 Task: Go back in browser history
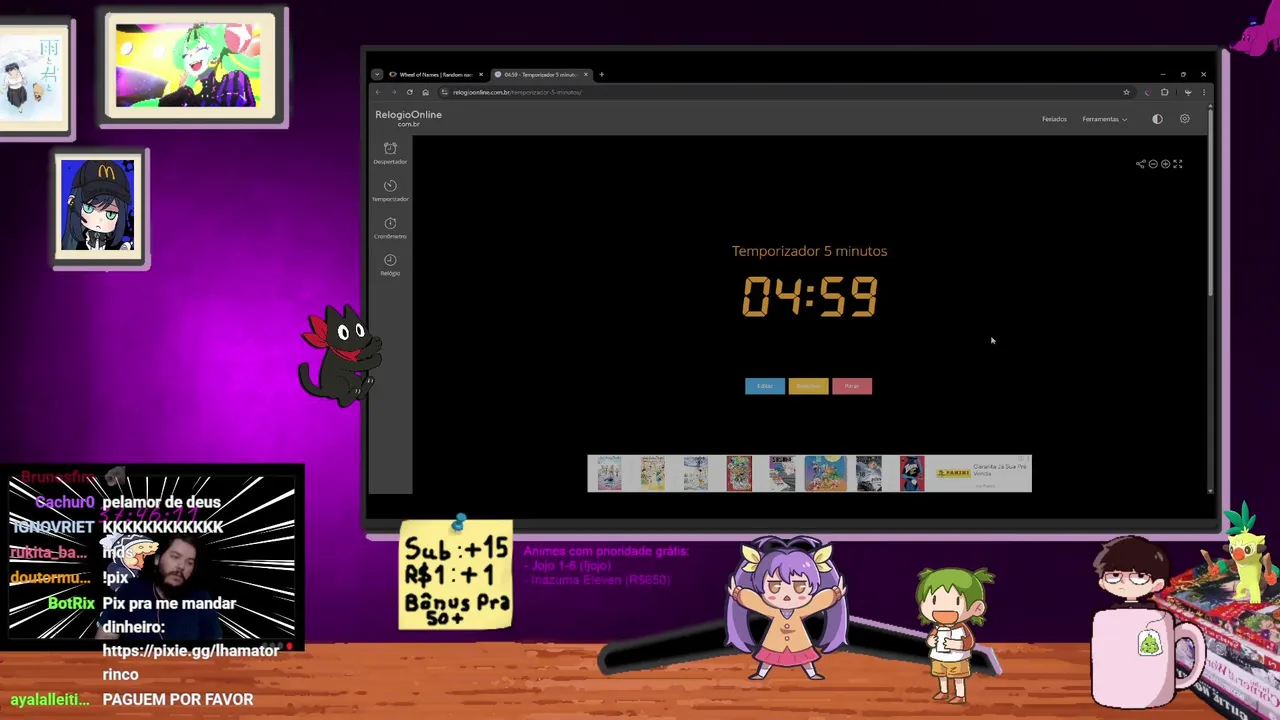(x=378, y=92)
